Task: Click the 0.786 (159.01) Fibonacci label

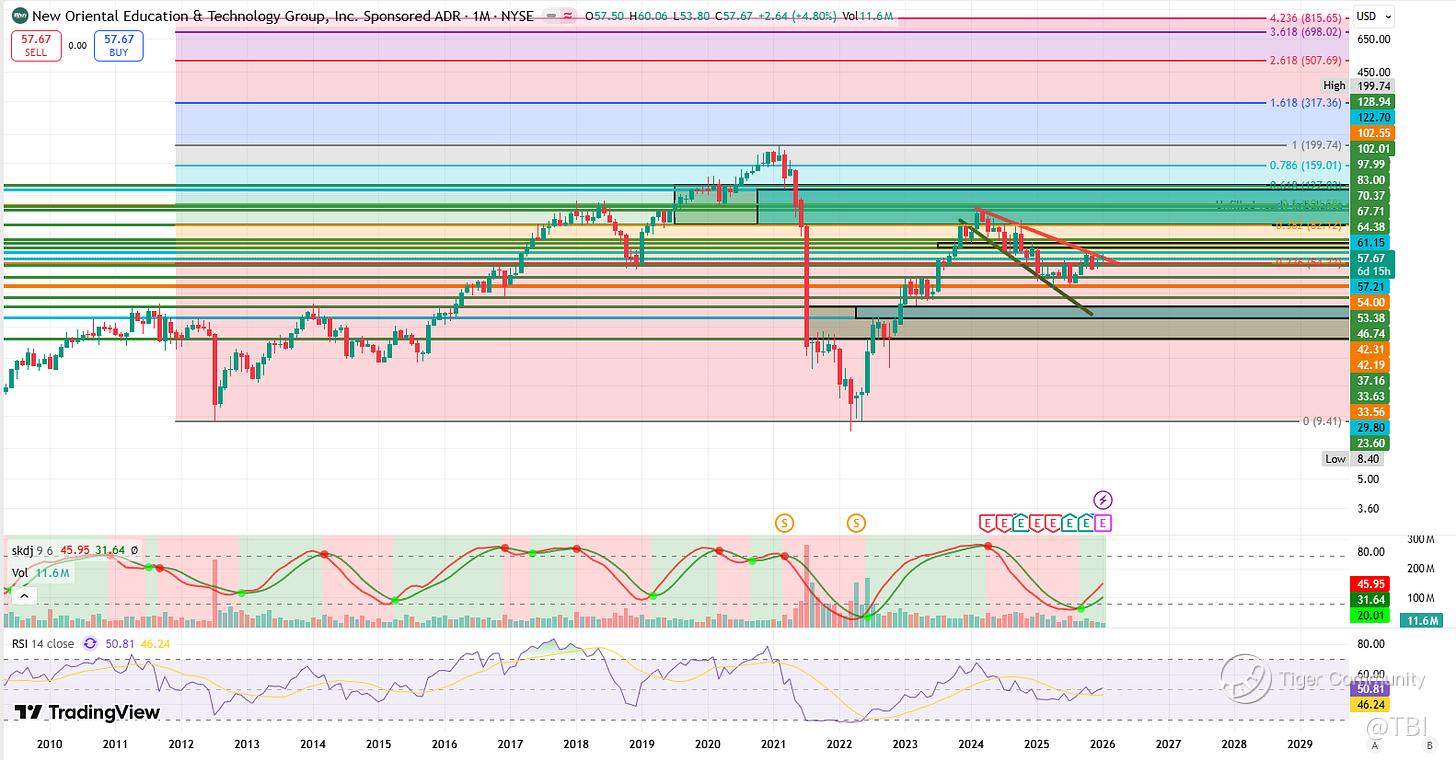Action: [x=1305, y=166]
